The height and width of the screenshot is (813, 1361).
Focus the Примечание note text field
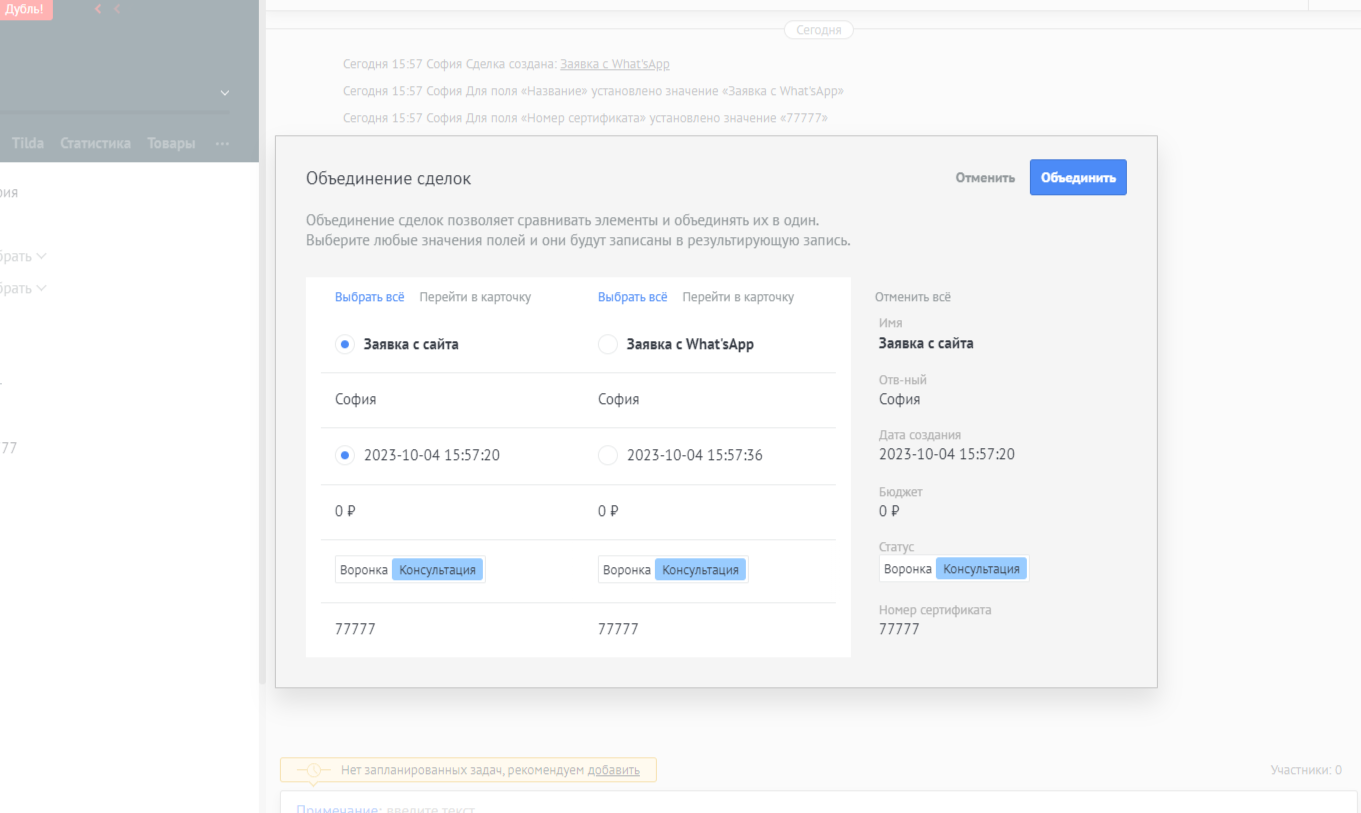click(x=700, y=806)
